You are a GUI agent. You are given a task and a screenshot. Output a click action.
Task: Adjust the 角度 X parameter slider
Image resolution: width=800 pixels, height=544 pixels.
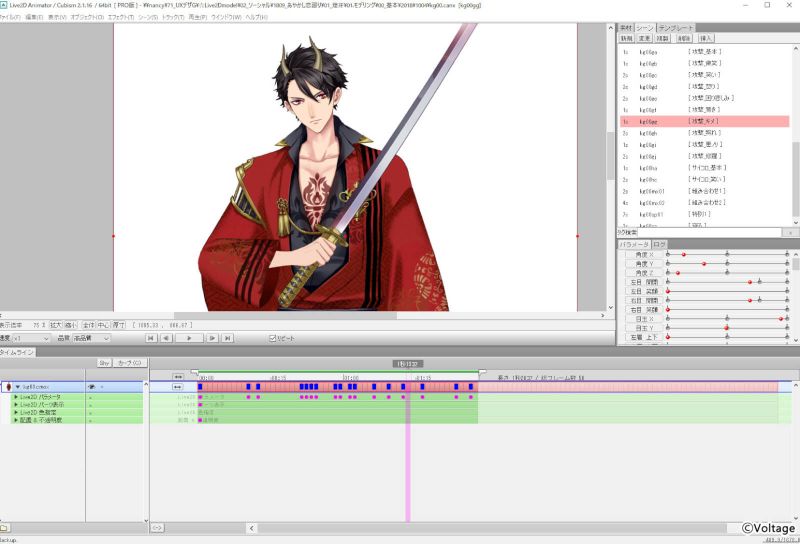point(727,254)
